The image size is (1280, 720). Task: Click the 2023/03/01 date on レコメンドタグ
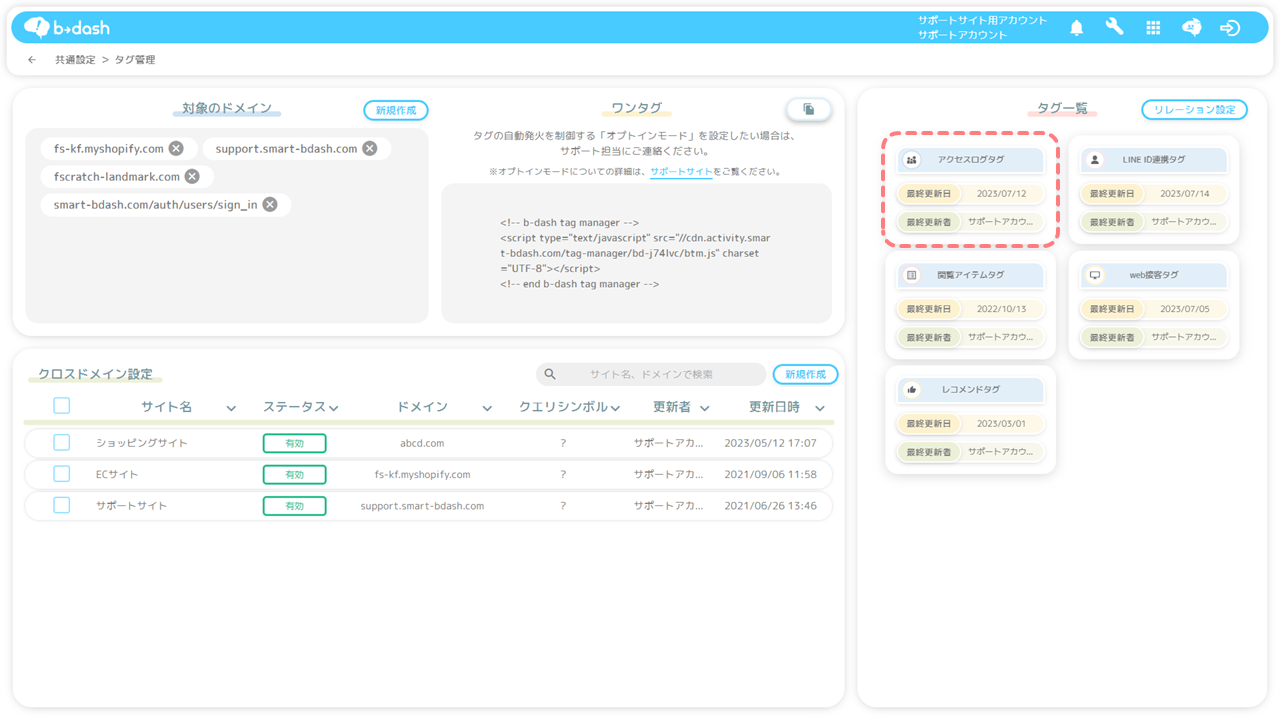click(x=1001, y=424)
